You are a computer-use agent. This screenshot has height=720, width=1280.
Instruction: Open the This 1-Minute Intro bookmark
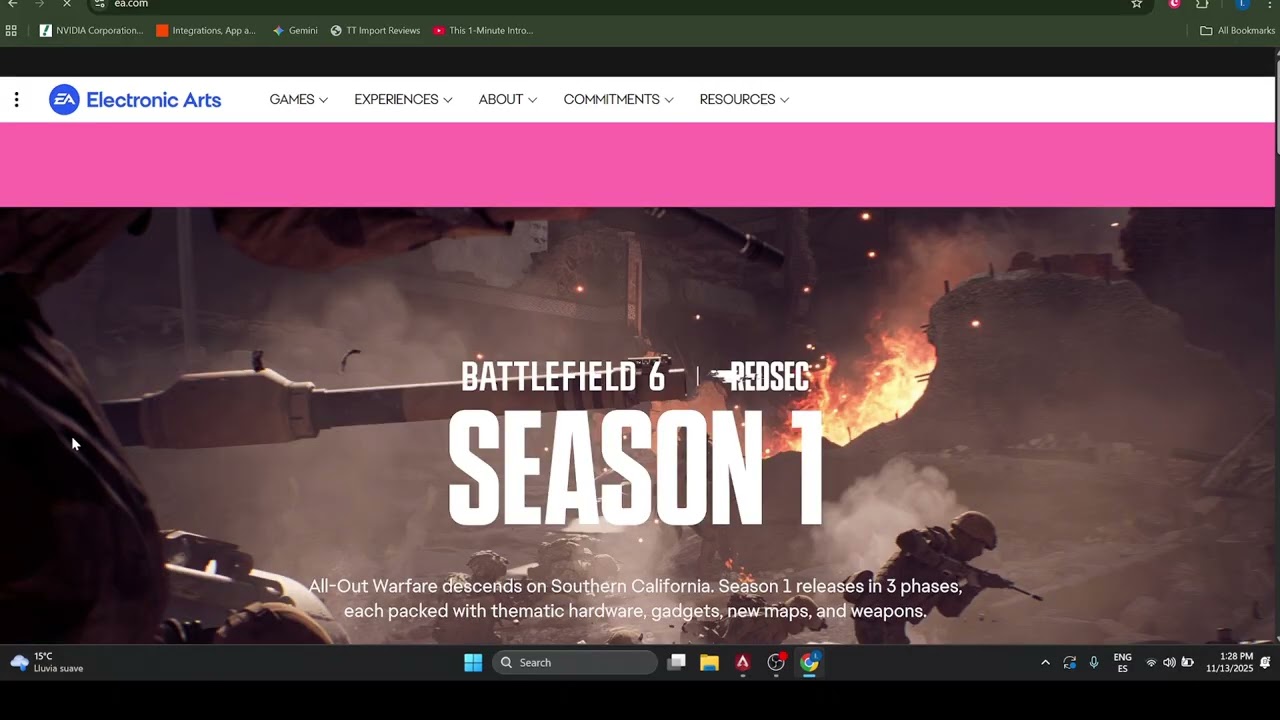click(x=483, y=31)
